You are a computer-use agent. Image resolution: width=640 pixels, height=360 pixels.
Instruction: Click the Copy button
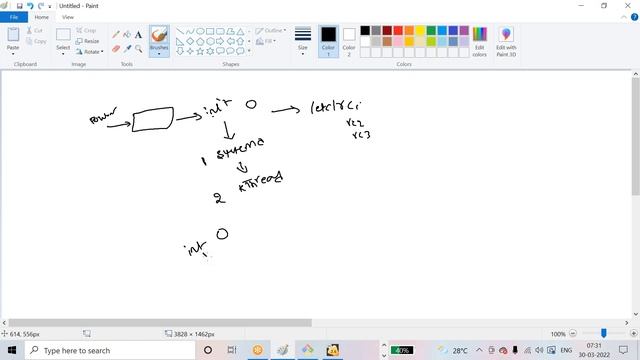click(x=36, y=41)
